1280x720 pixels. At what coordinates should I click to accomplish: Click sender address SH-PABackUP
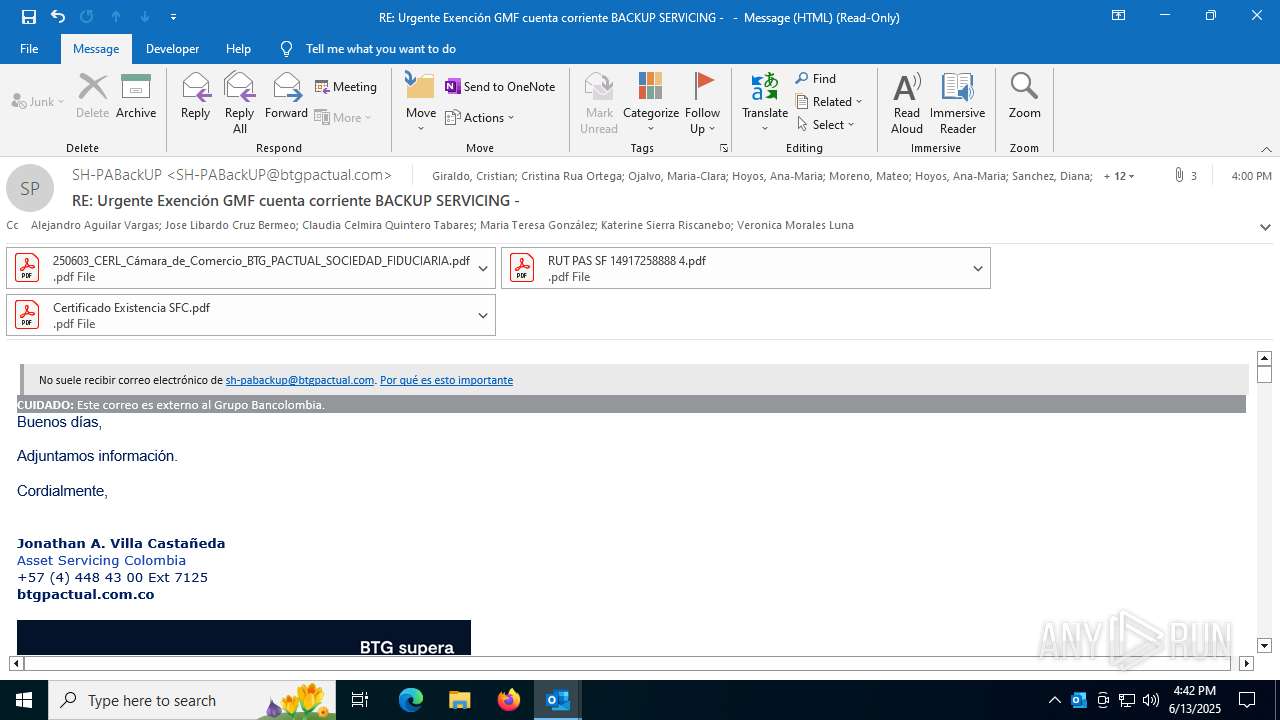(x=232, y=175)
